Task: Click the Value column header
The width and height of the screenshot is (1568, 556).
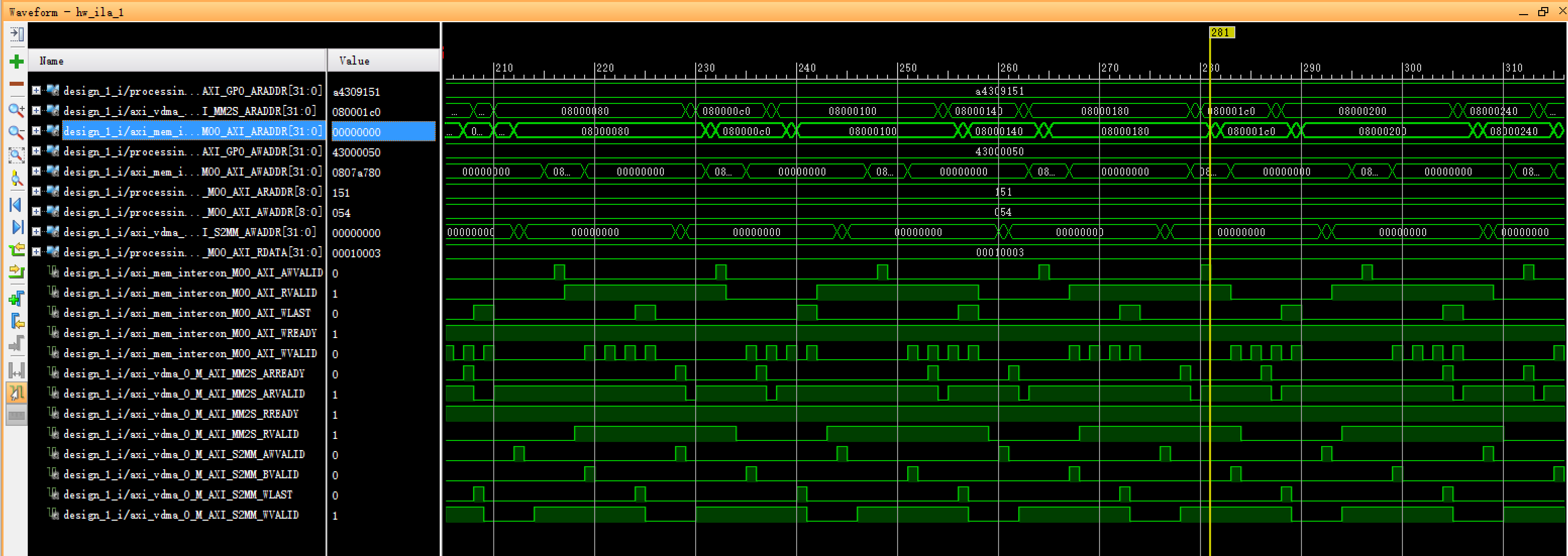Action: 383,60
